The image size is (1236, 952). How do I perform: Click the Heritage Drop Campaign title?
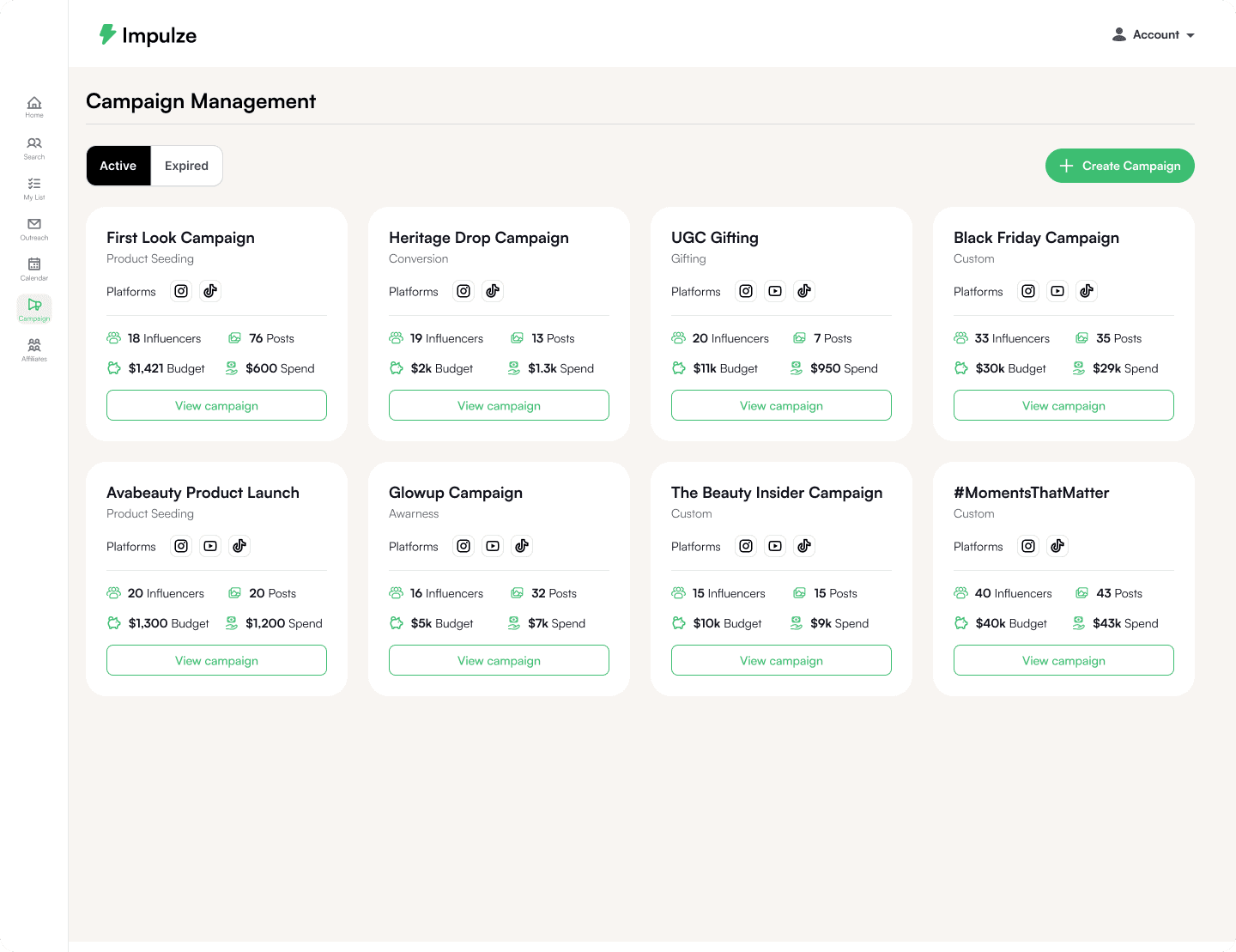(479, 238)
